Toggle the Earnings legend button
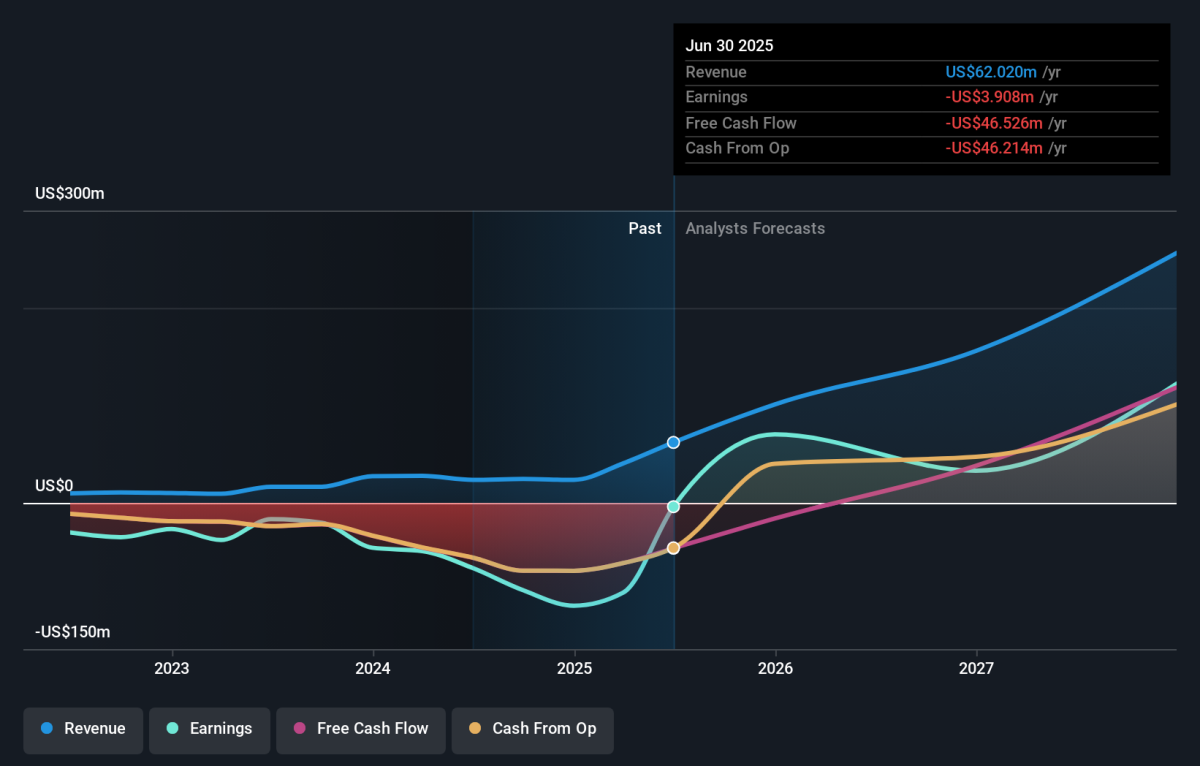The width and height of the screenshot is (1200, 766). [209, 729]
